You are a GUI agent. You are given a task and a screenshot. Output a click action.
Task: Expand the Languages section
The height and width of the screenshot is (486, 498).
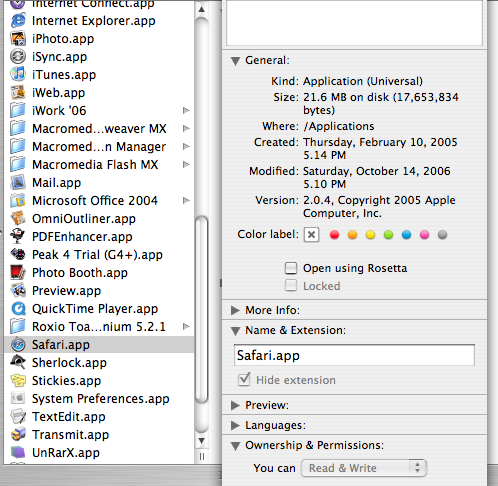235,425
